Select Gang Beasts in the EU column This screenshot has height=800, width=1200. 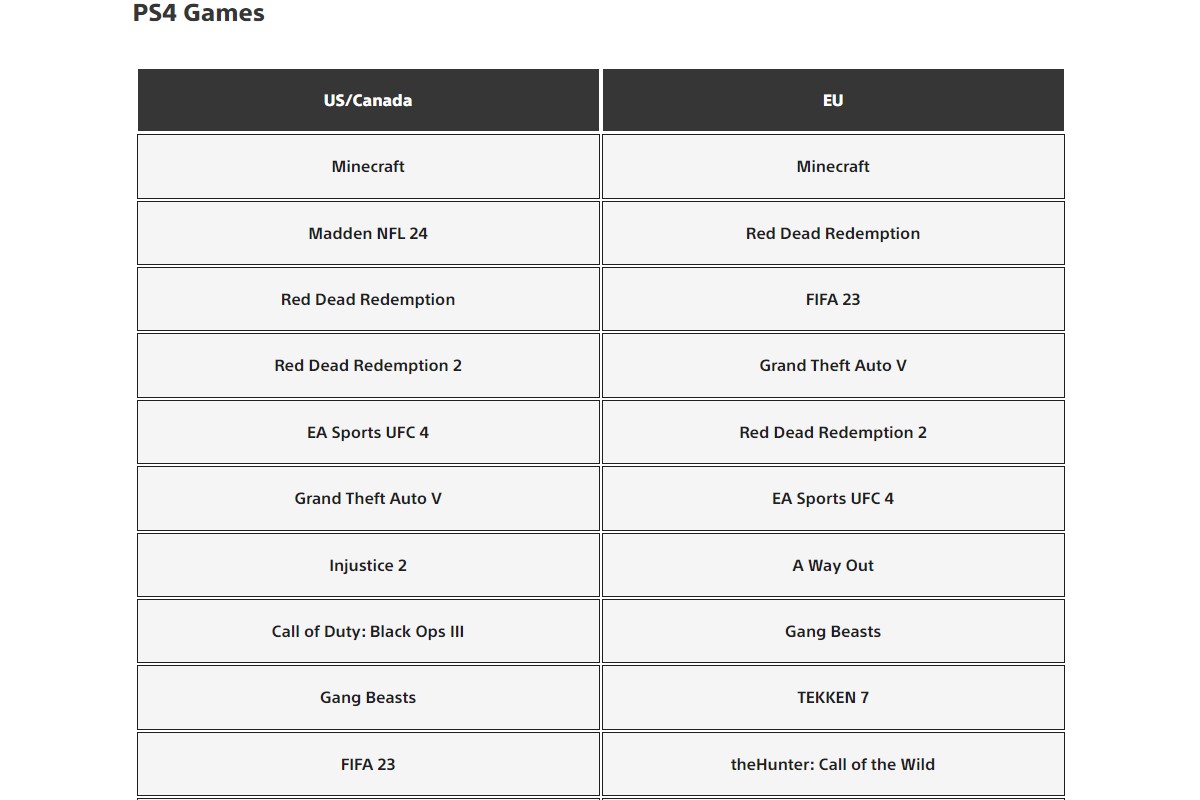click(x=833, y=631)
